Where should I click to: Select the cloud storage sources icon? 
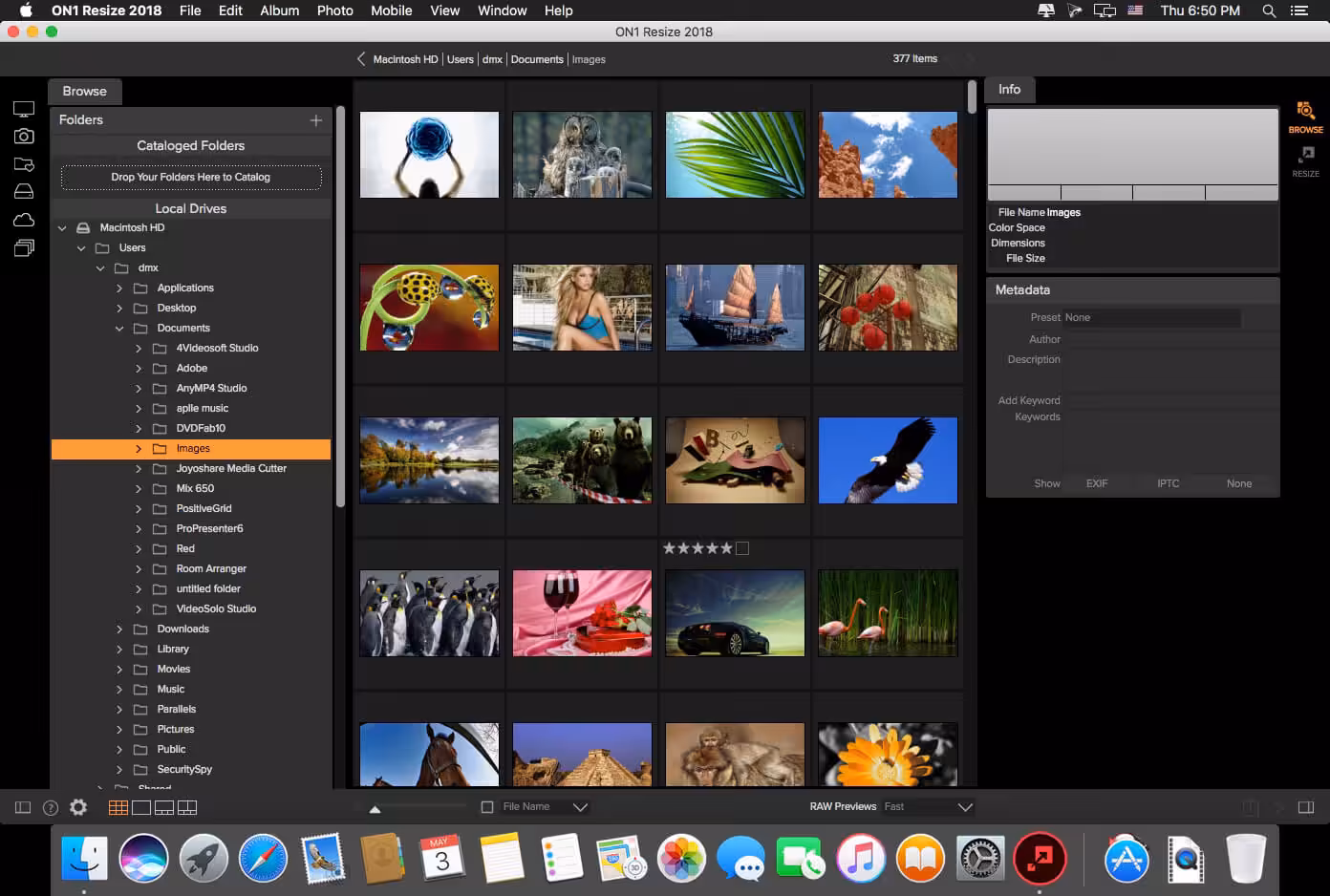point(24,220)
